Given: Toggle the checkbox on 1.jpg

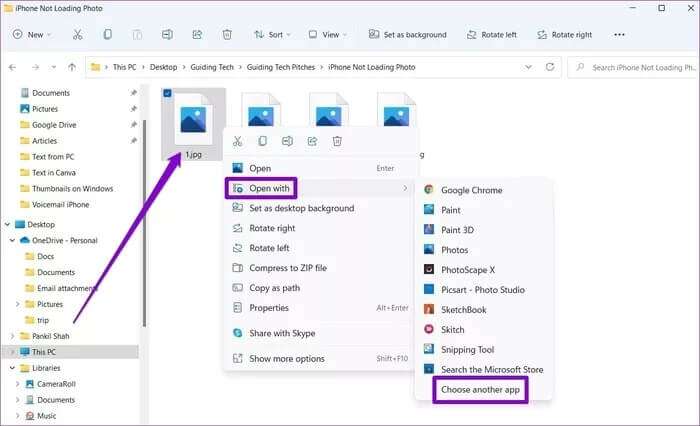Looking at the screenshot, I should coord(167,93).
